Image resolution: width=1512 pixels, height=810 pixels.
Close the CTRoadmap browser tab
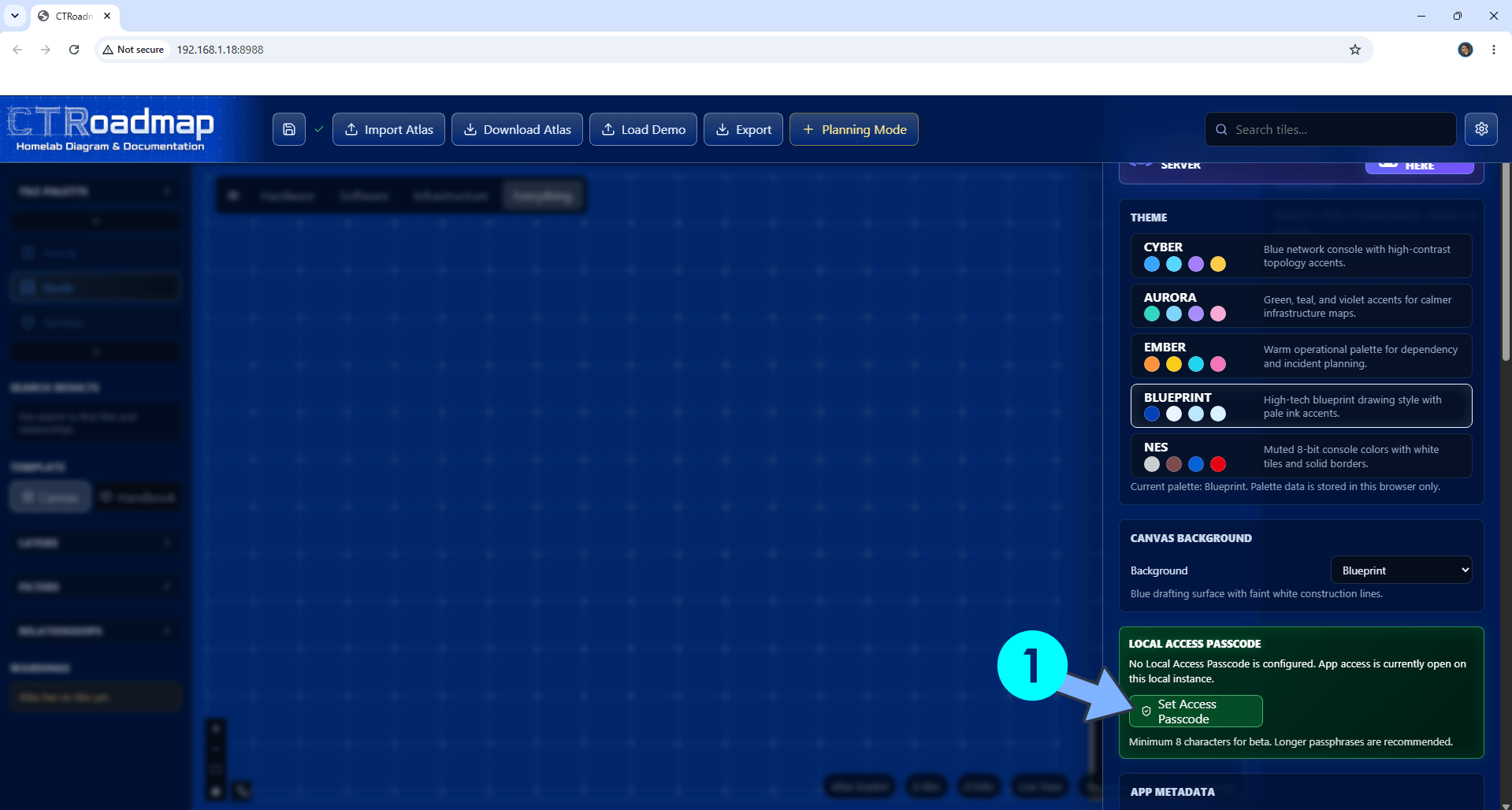click(x=107, y=16)
